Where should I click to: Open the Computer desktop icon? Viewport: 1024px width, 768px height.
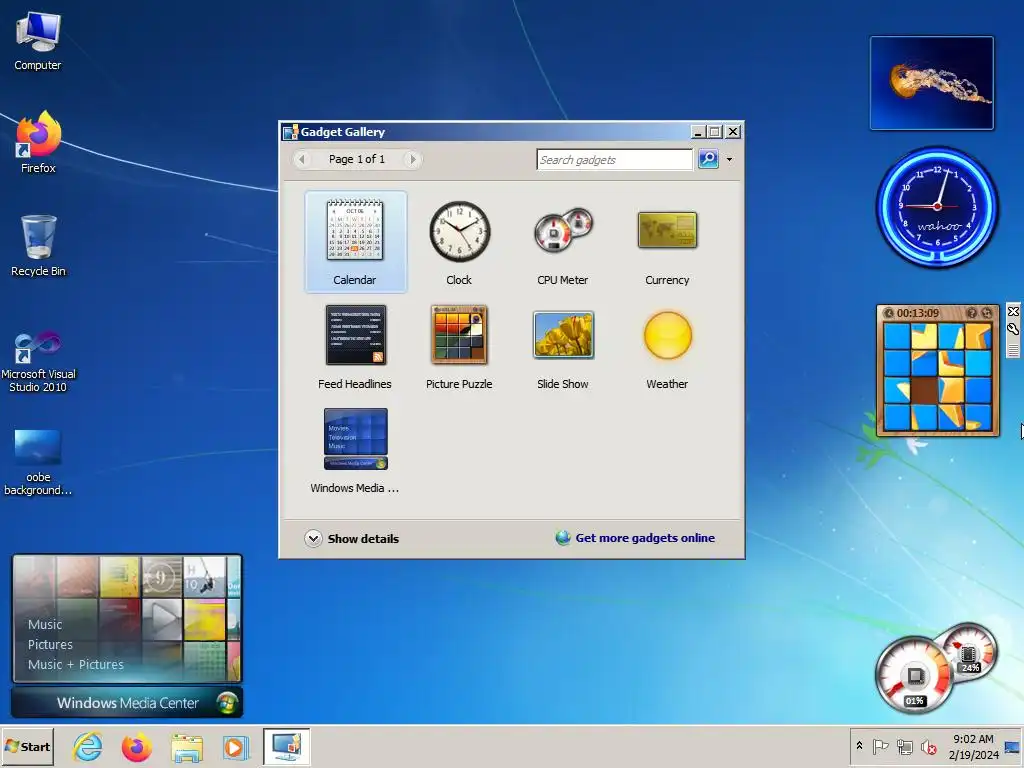coord(38,40)
